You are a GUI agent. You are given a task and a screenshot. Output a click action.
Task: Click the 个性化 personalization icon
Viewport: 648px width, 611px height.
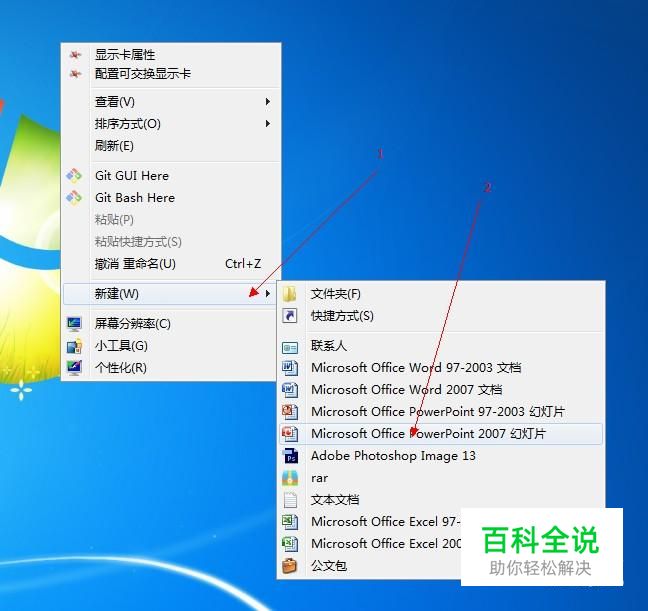coord(74,368)
